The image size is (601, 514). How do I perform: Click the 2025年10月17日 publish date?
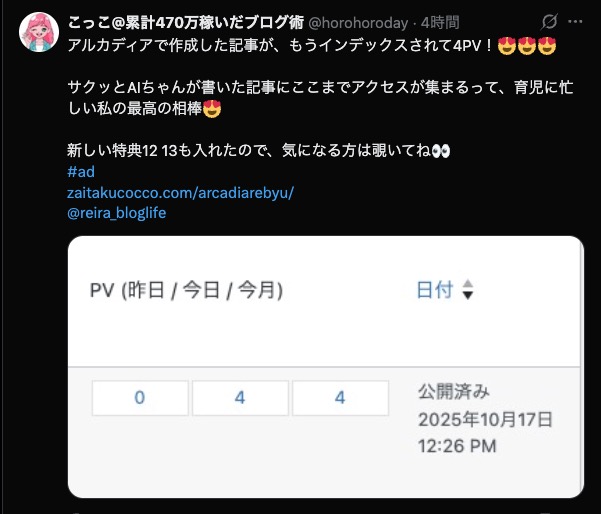pyautogui.click(x=485, y=418)
